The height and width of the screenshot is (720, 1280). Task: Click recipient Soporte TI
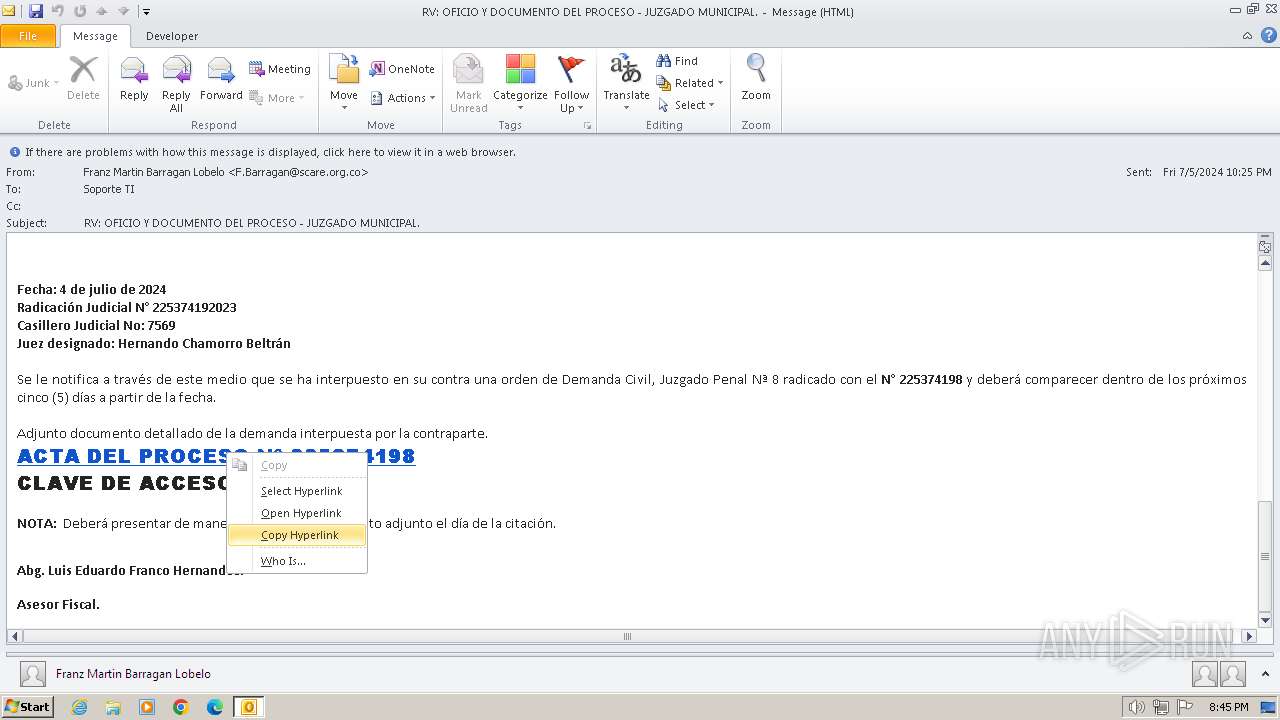coord(109,189)
